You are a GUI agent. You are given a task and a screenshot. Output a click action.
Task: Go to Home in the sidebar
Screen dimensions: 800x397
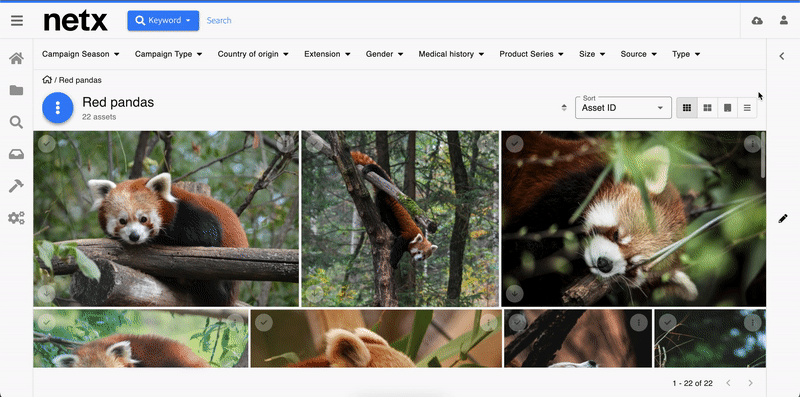[16, 59]
